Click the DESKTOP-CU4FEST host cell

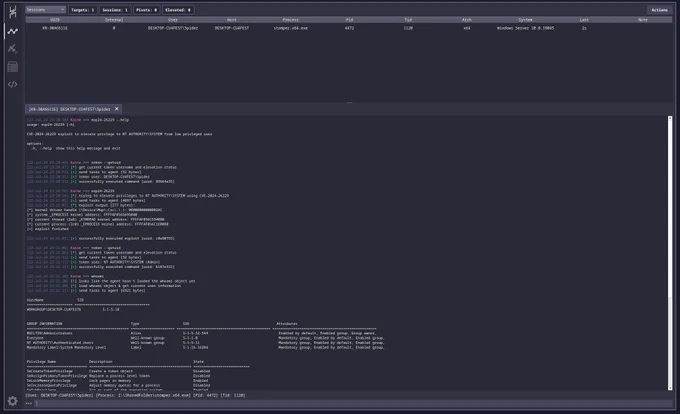(x=232, y=28)
